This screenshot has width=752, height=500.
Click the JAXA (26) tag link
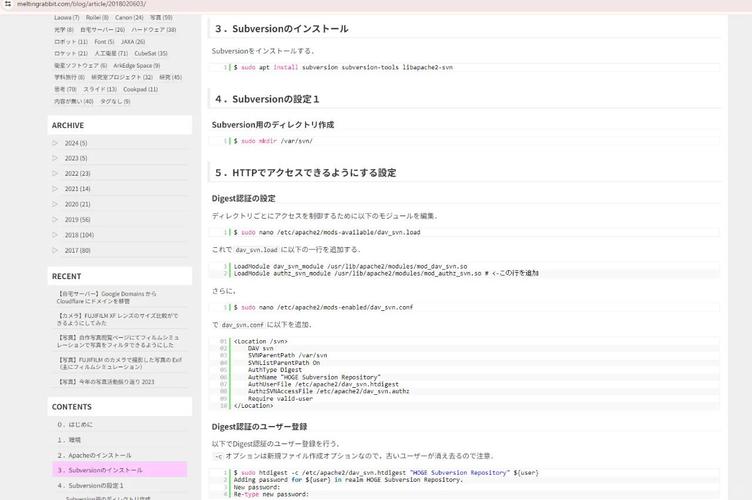click(x=133, y=41)
